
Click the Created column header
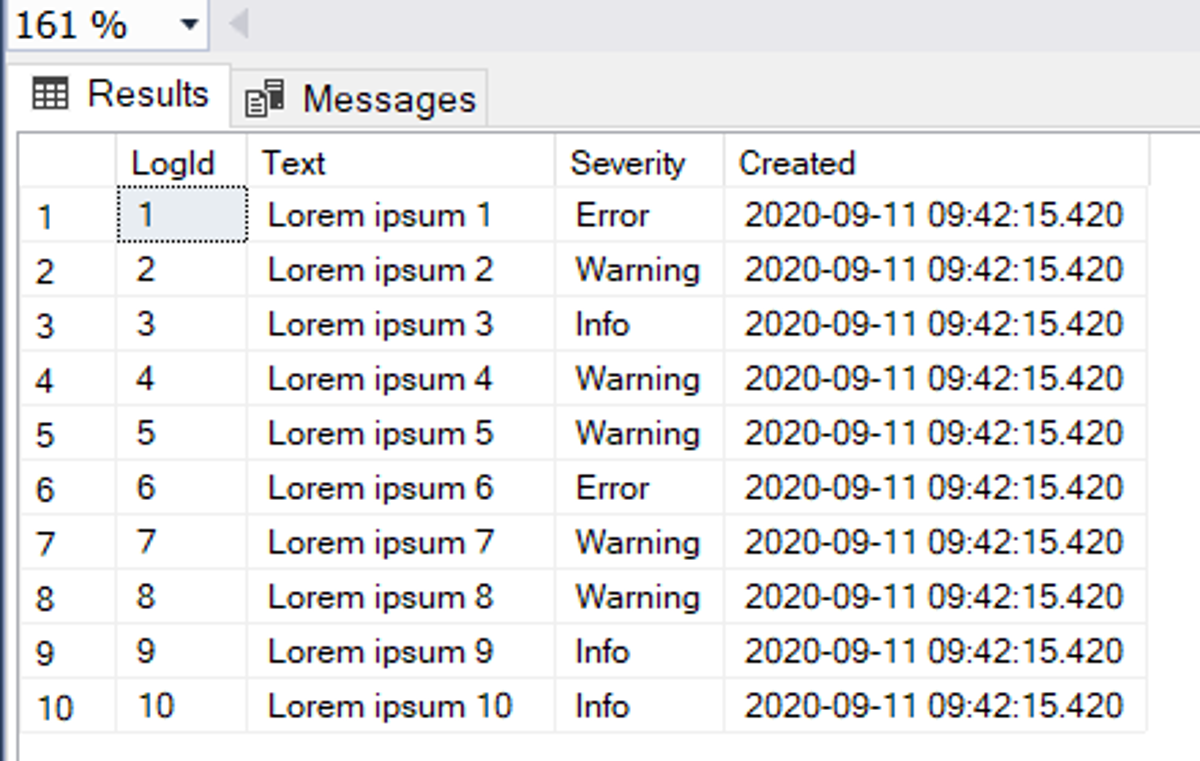pos(935,163)
